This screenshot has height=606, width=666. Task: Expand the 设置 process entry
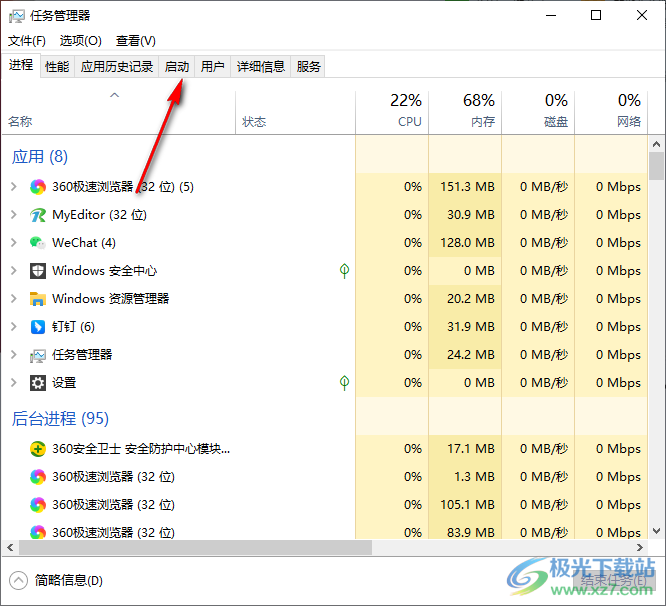click(x=14, y=383)
